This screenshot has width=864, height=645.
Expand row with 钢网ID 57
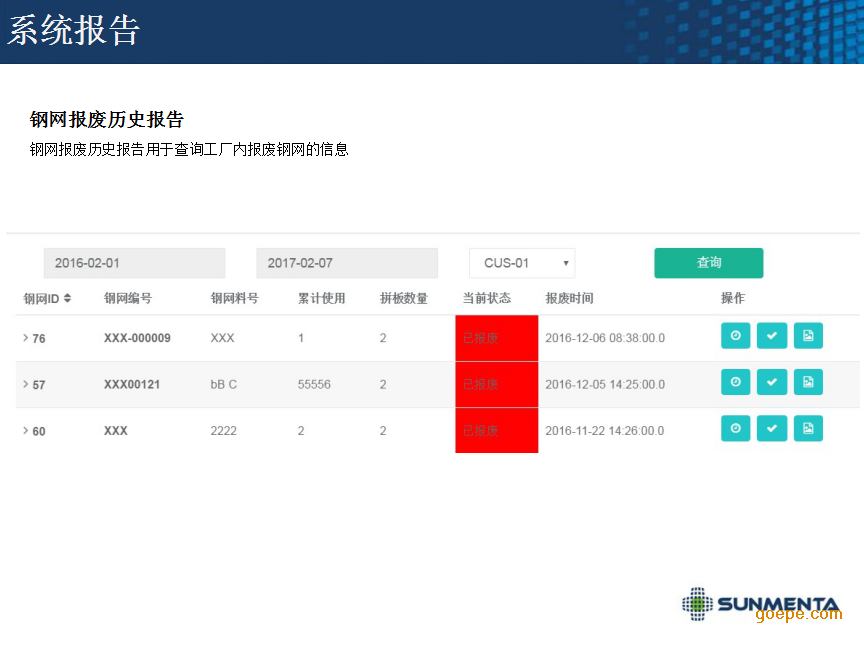click(26, 384)
